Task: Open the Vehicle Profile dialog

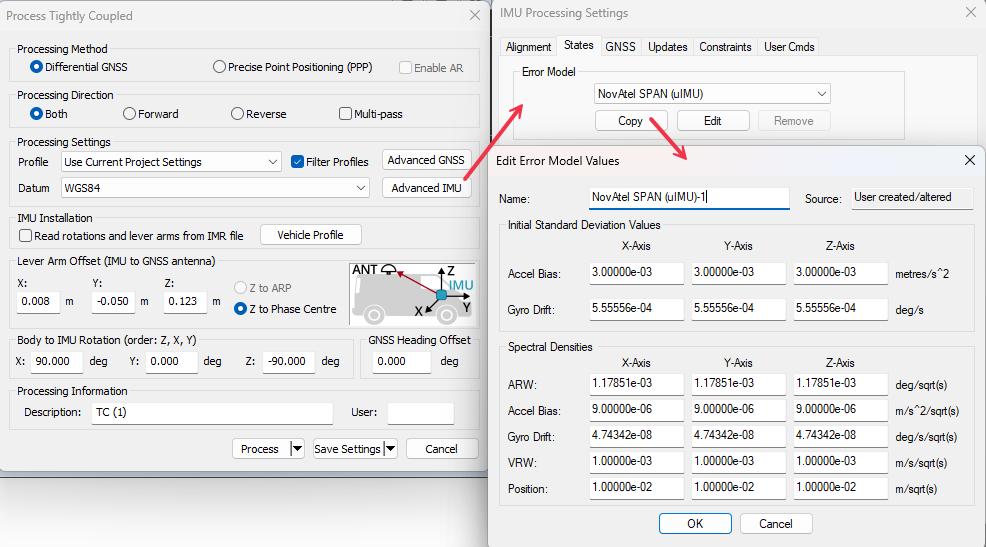Action: (x=311, y=235)
